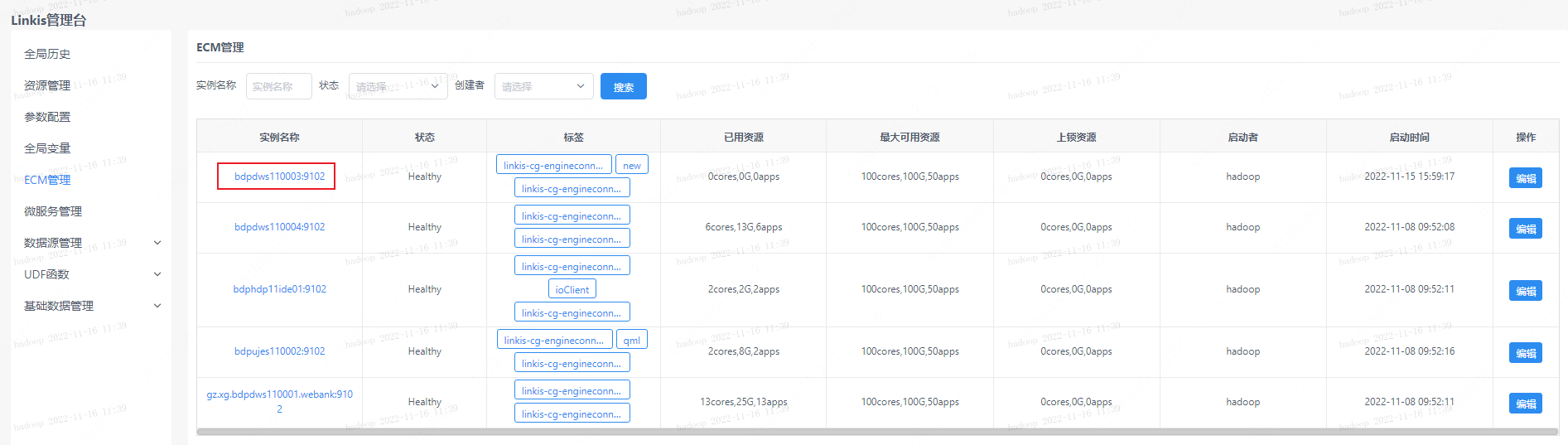Open the creator filter dropdown
Screen dimensions: 1568x445
coord(543,86)
